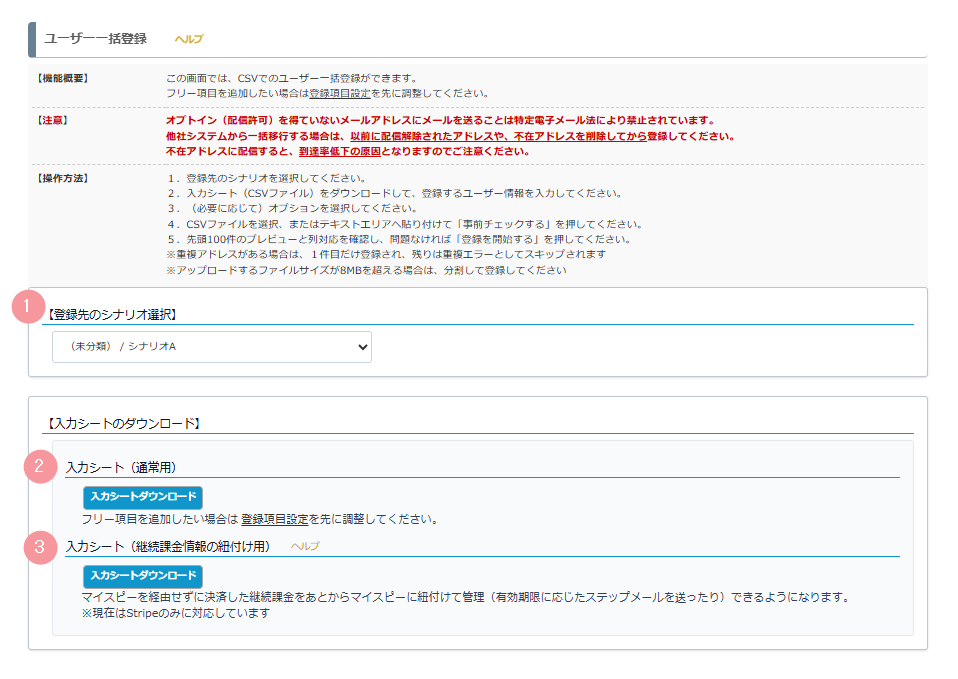Open ヘルプ link beside ユーザー一括登録 title
958x679 pixels.
[188, 39]
